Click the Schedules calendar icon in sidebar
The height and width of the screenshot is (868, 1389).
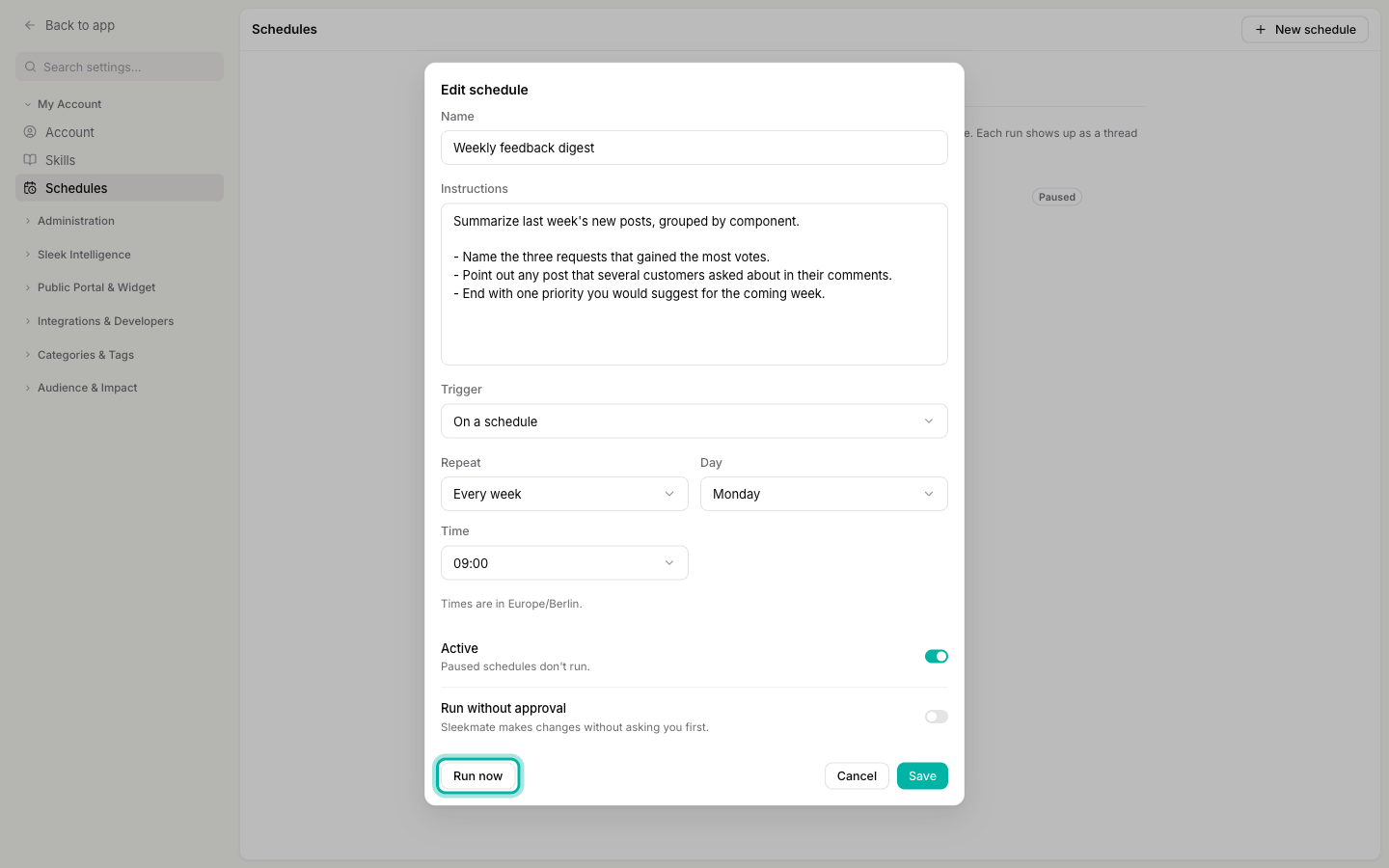30,188
